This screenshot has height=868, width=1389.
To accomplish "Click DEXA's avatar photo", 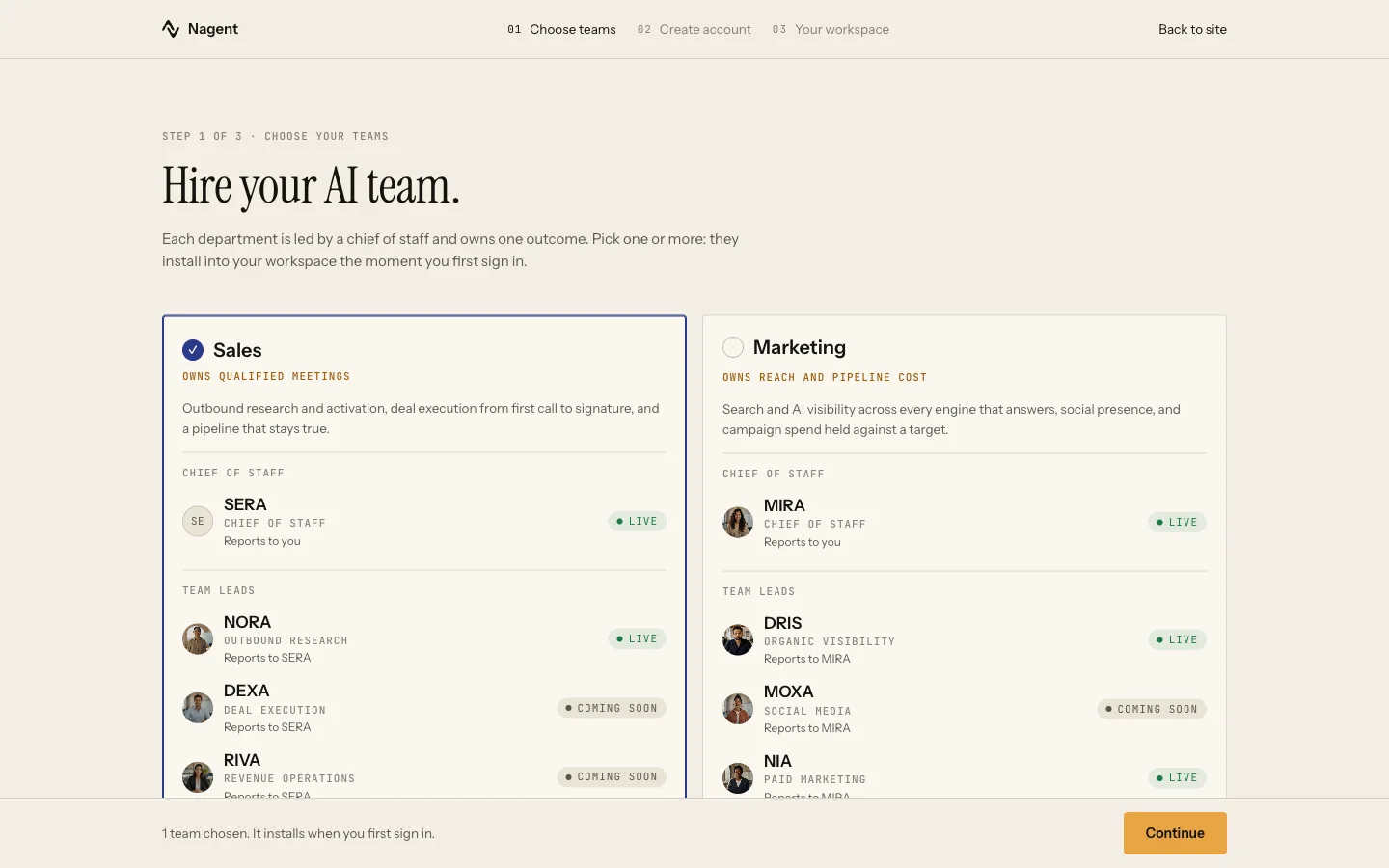I will (198, 708).
